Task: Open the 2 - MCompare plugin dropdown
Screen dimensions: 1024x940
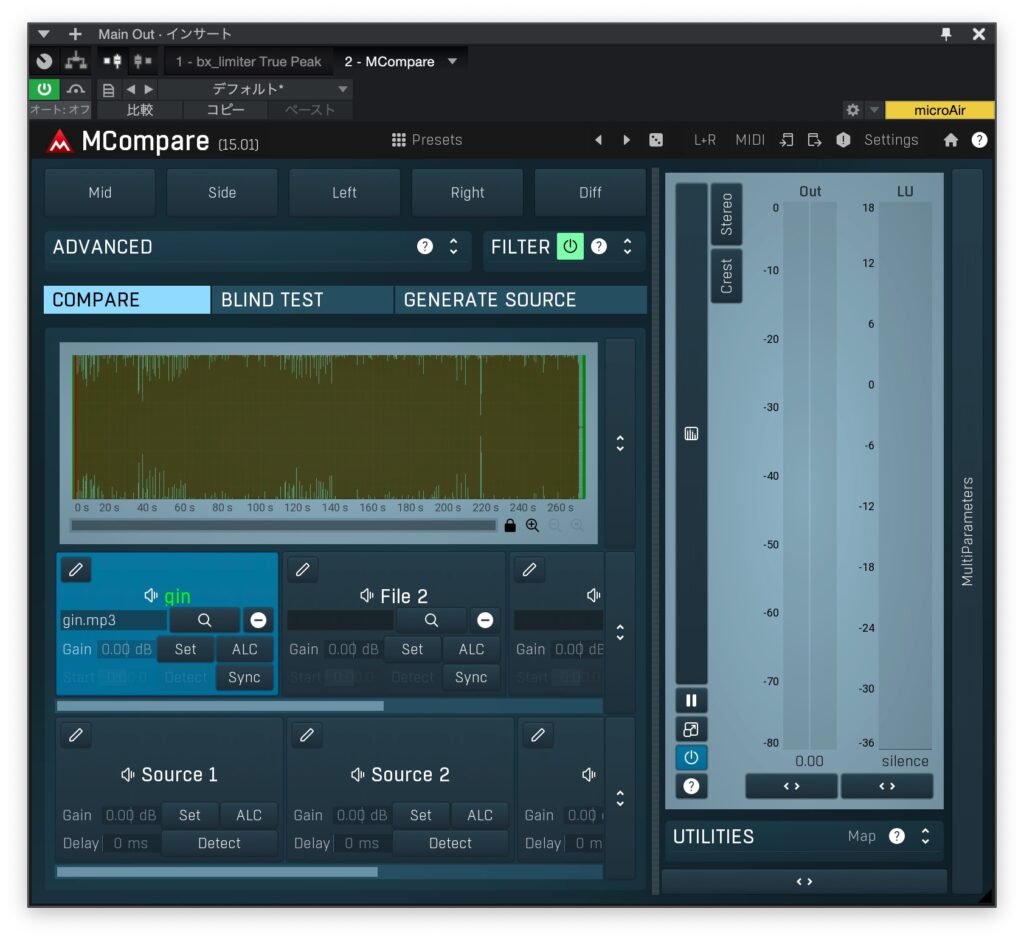Action: pyautogui.click(x=452, y=62)
